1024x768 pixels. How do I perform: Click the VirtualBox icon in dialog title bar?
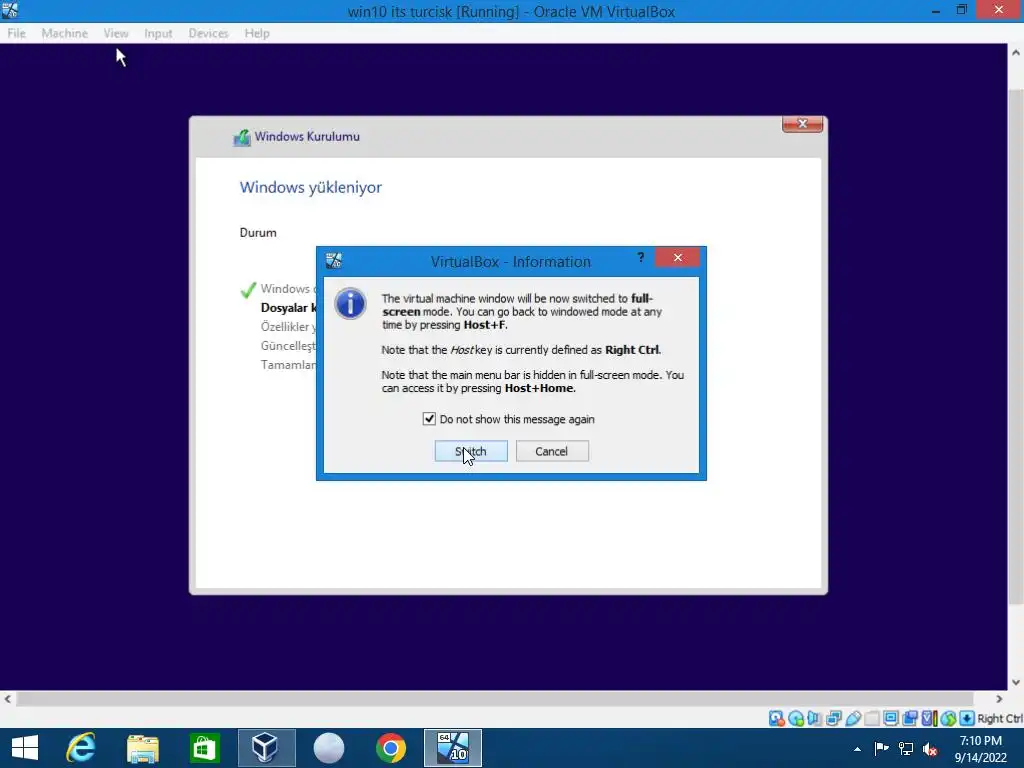coord(334,261)
